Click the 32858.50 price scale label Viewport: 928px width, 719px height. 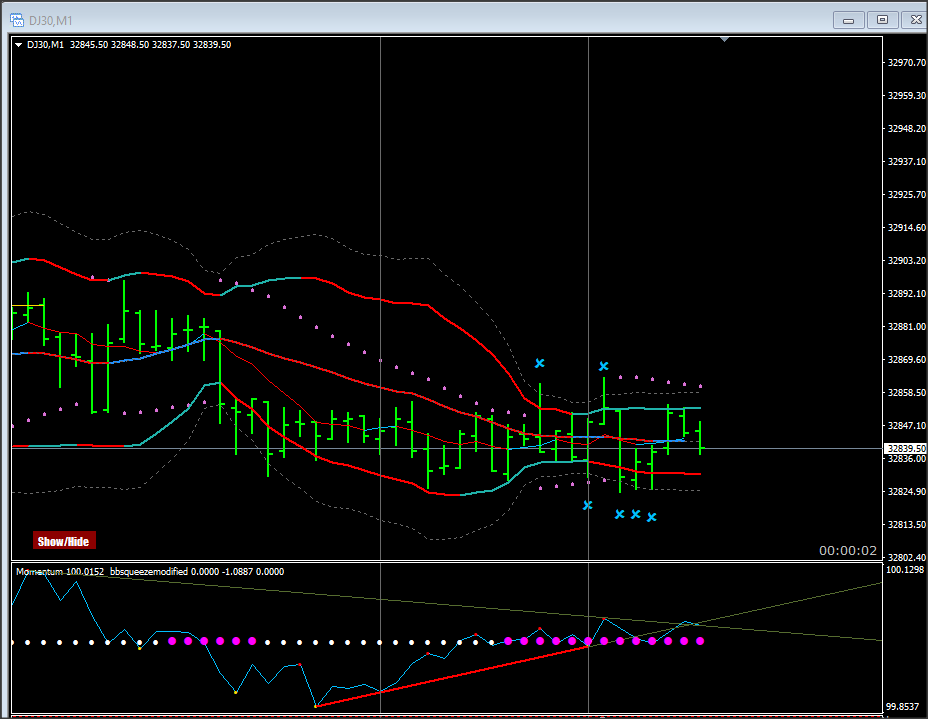(x=906, y=393)
